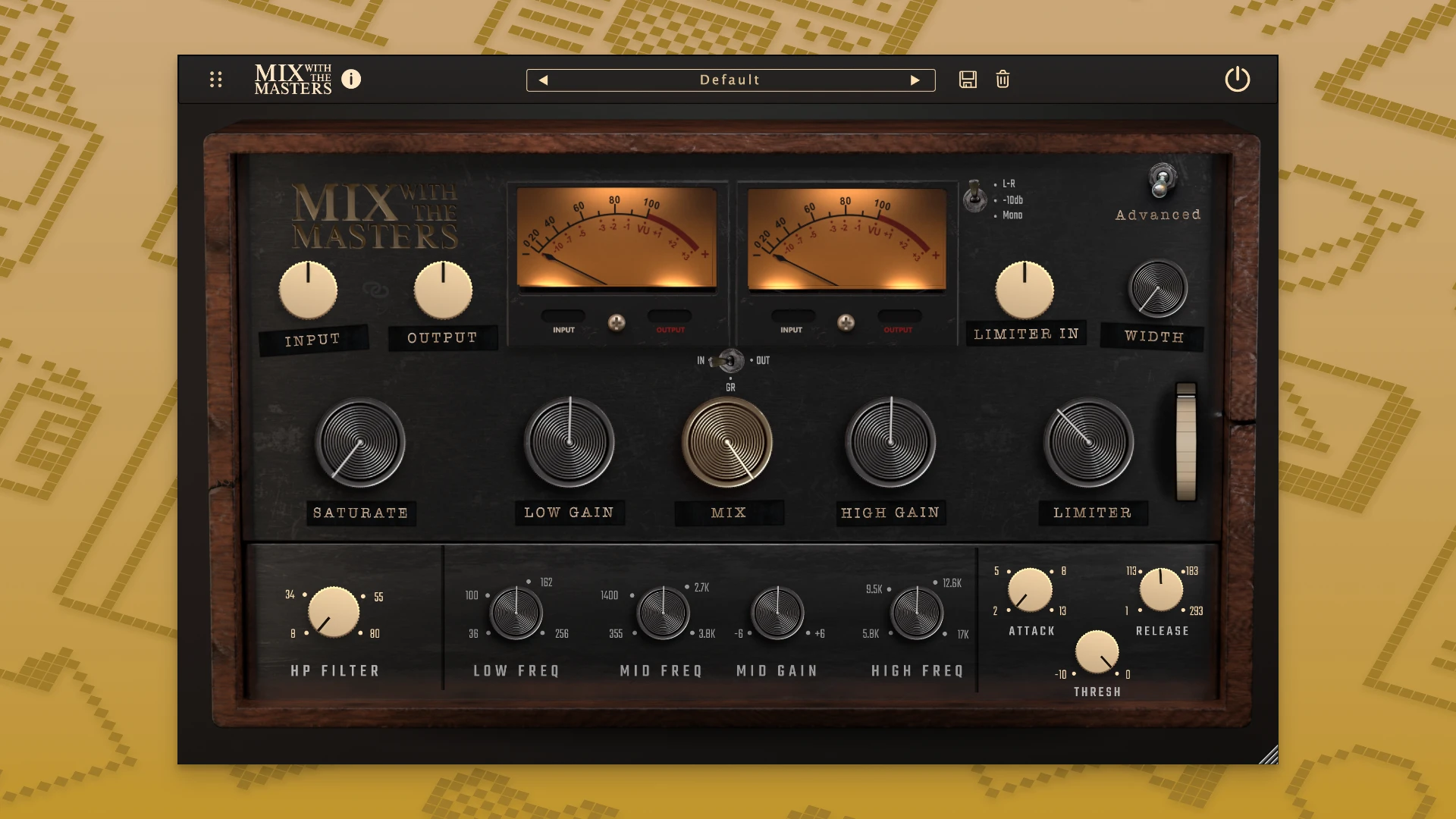Open the Default preset selector

click(x=730, y=80)
